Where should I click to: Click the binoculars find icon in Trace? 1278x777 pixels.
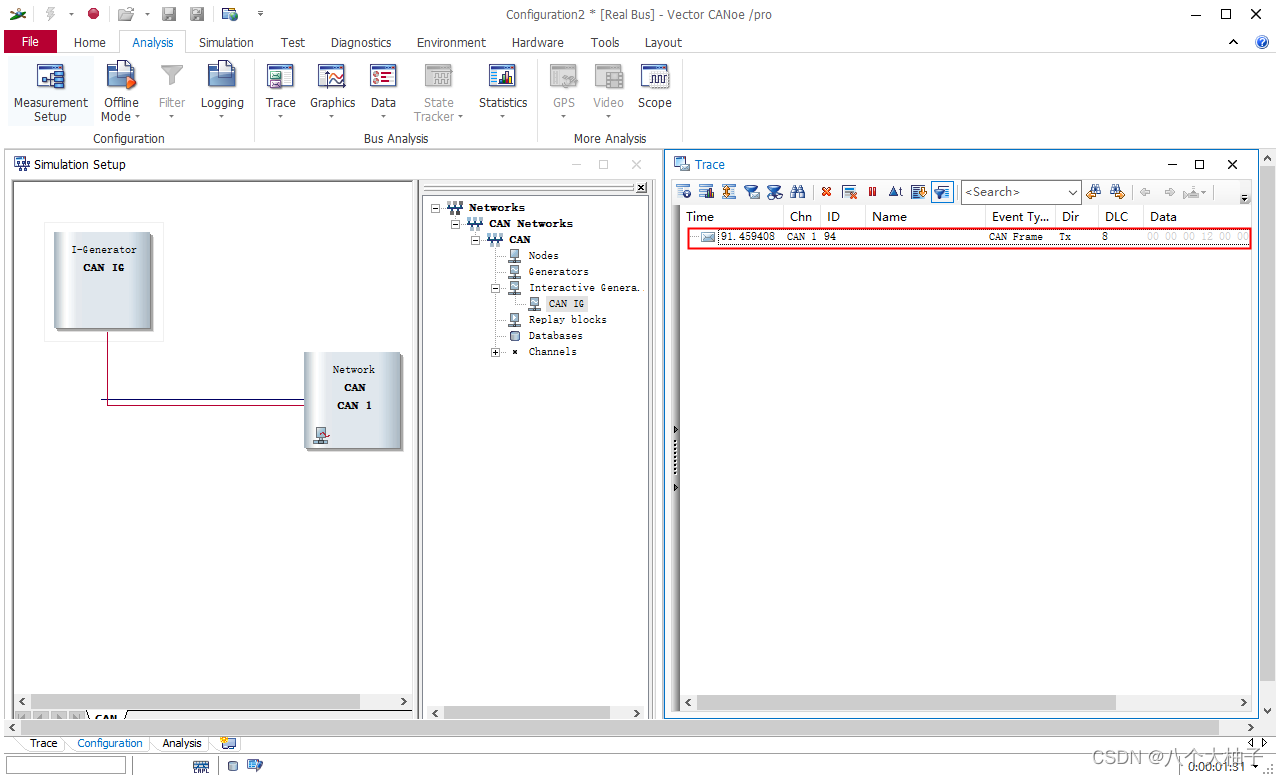coord(797,192)
